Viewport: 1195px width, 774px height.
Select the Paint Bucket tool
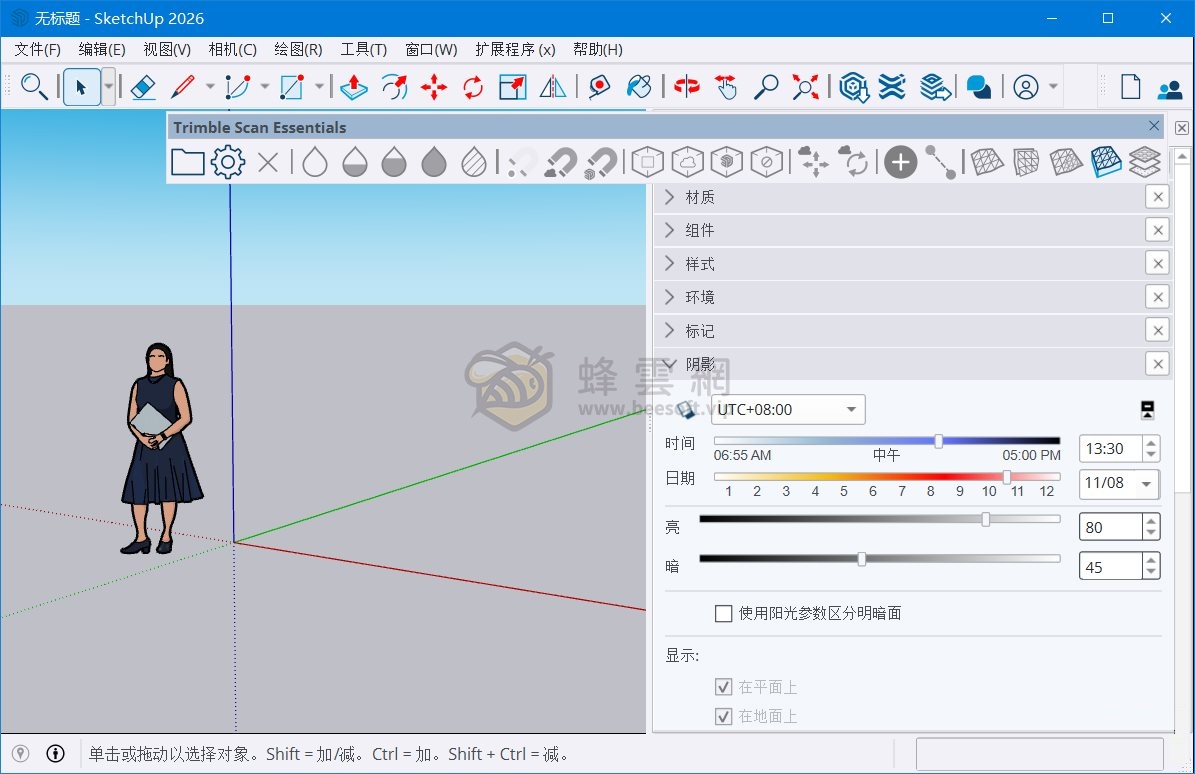coord(639,87)
